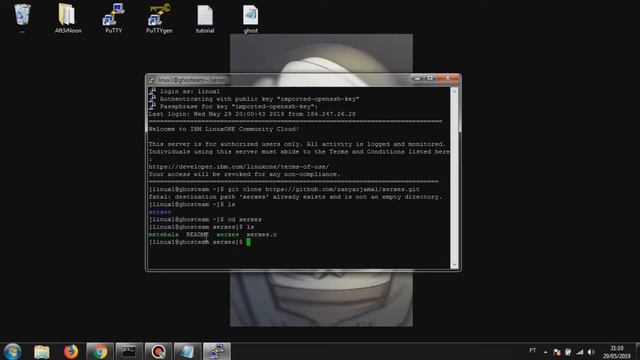This screenshot has width=640, height=360.
Task: Switch to the command prompt taskbar window
Action: [129, 351]
